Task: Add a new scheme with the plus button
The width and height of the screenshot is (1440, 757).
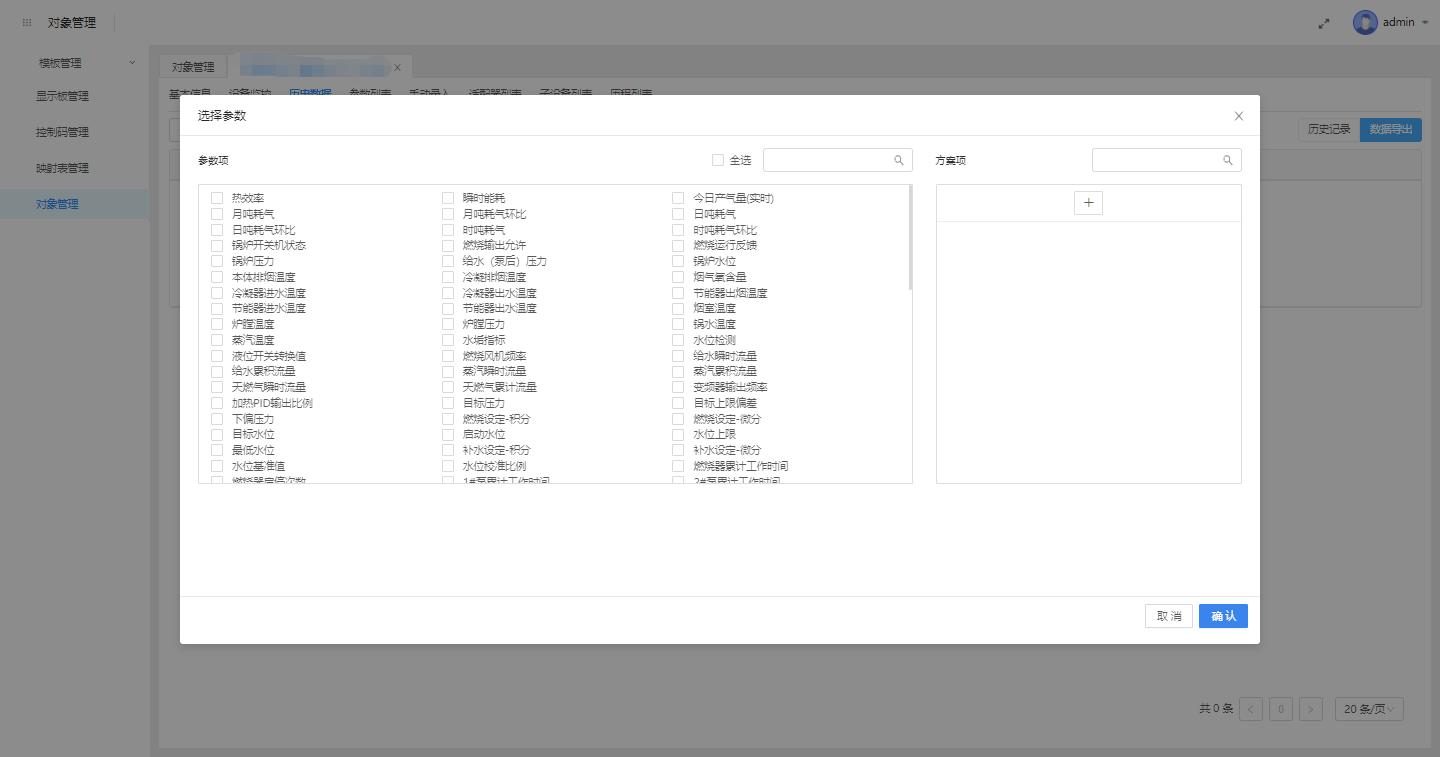Action: pos(1088,203)
